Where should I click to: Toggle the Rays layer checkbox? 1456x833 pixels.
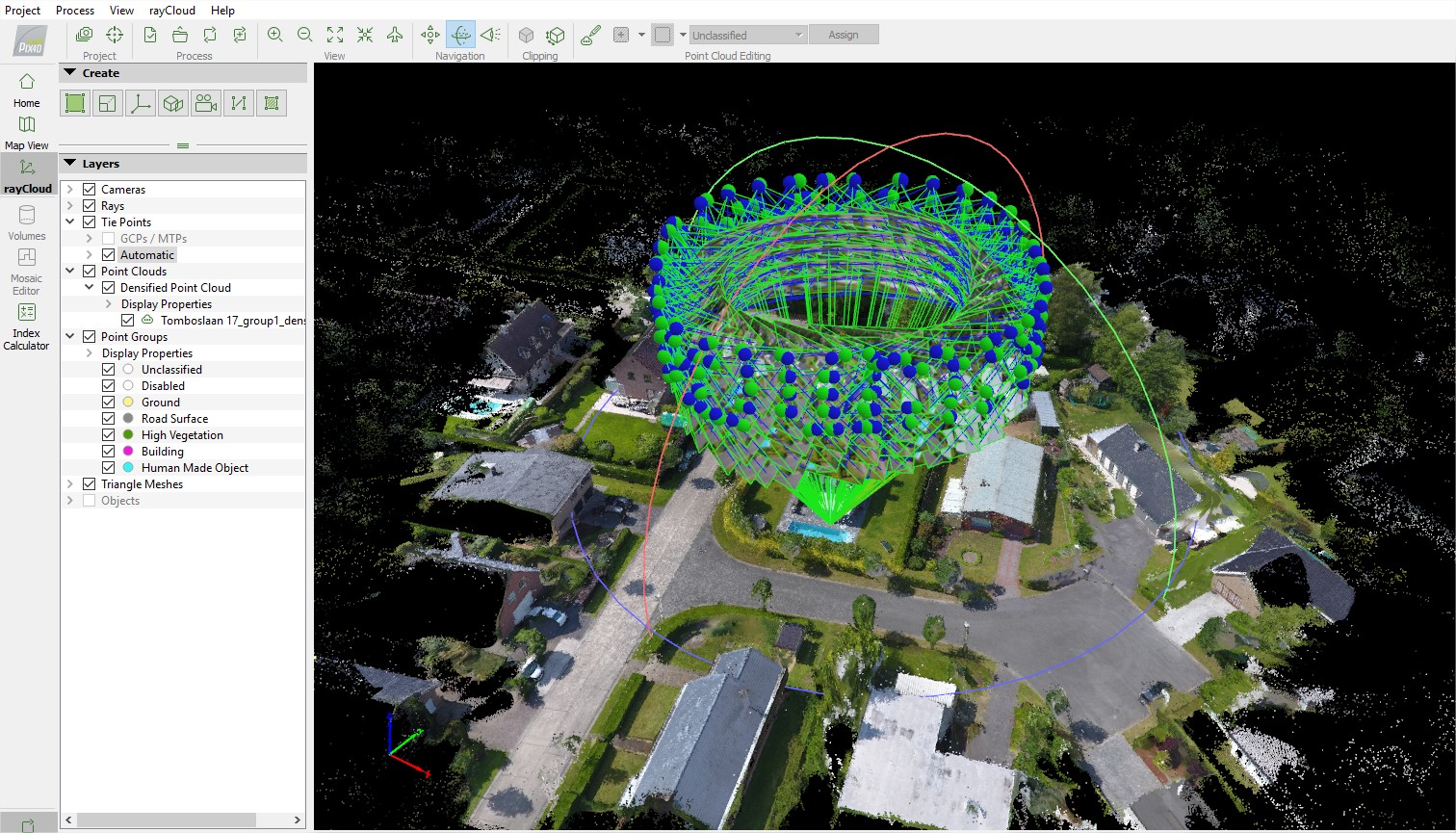pos(90,206)
